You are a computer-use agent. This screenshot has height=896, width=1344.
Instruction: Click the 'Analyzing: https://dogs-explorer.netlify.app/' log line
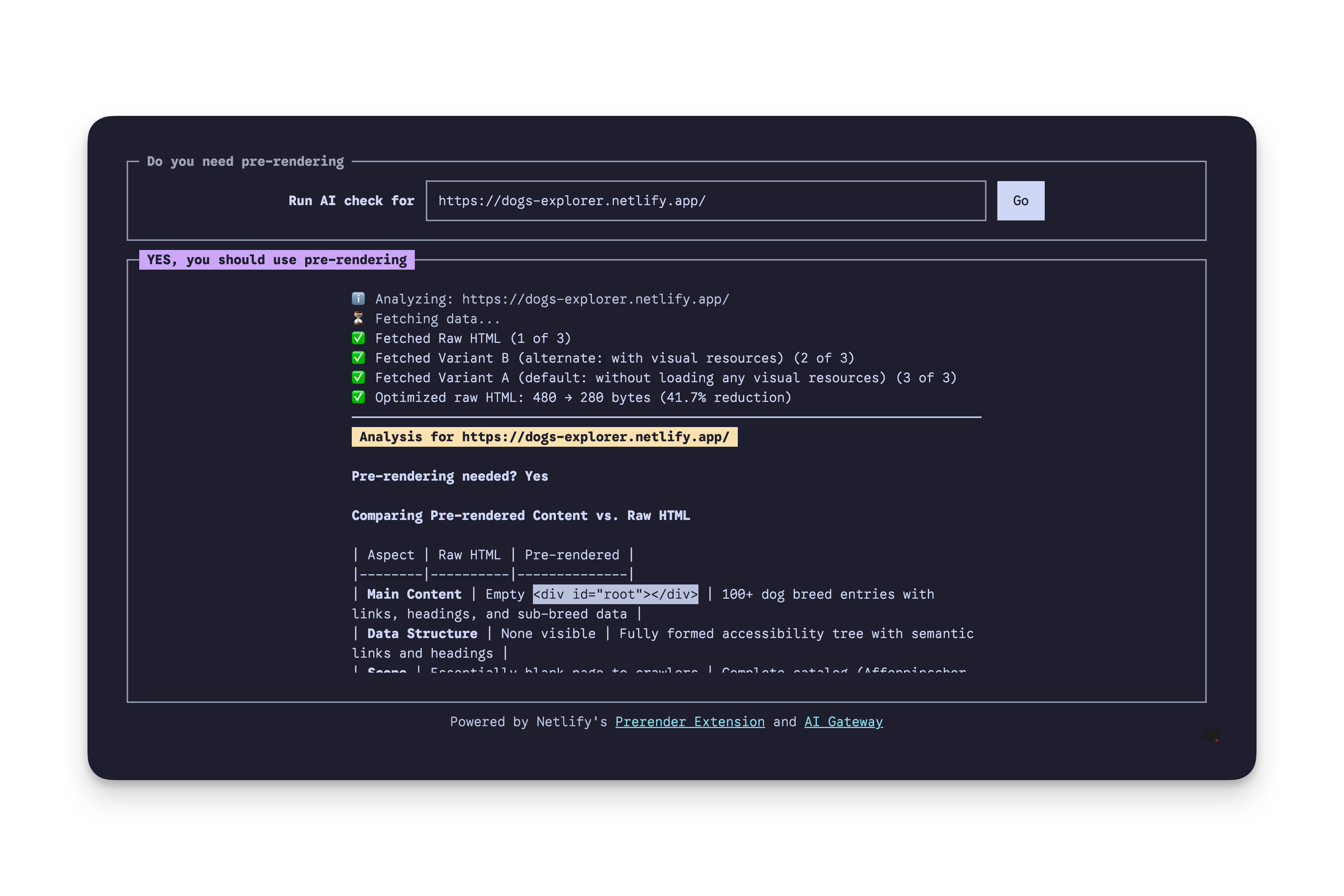pyautogui.click(x=552, y=299)
